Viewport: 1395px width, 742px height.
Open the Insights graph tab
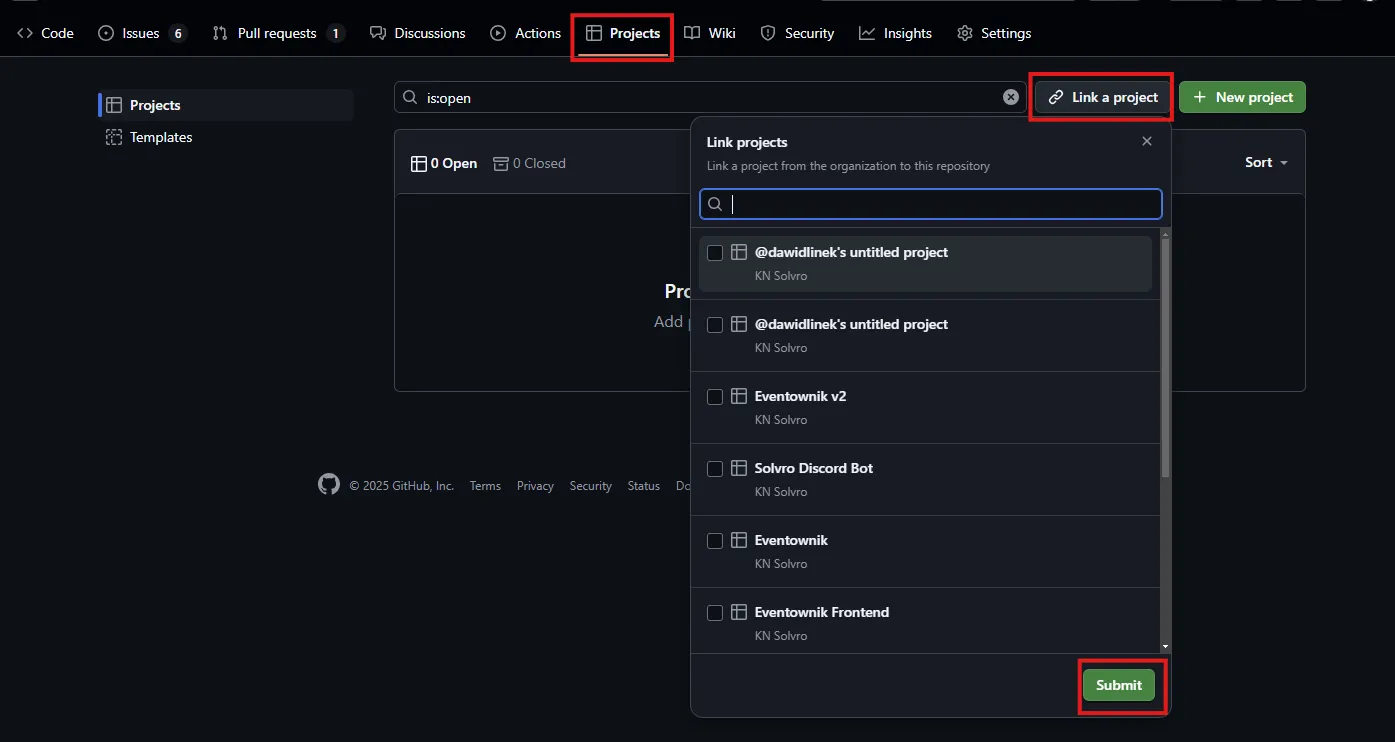[x=895, y=33]
